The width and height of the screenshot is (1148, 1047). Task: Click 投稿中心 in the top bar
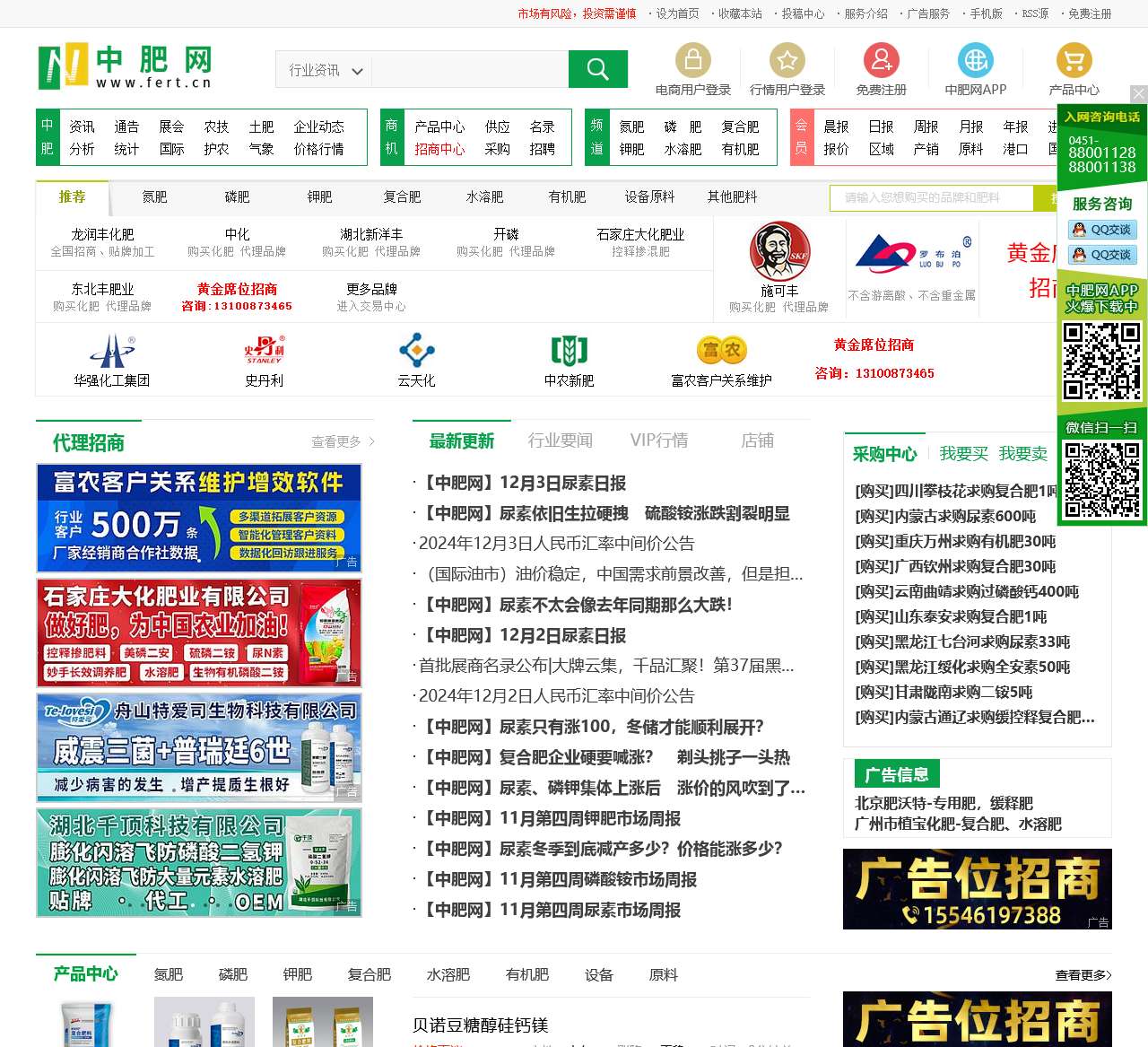click(803, 13)
